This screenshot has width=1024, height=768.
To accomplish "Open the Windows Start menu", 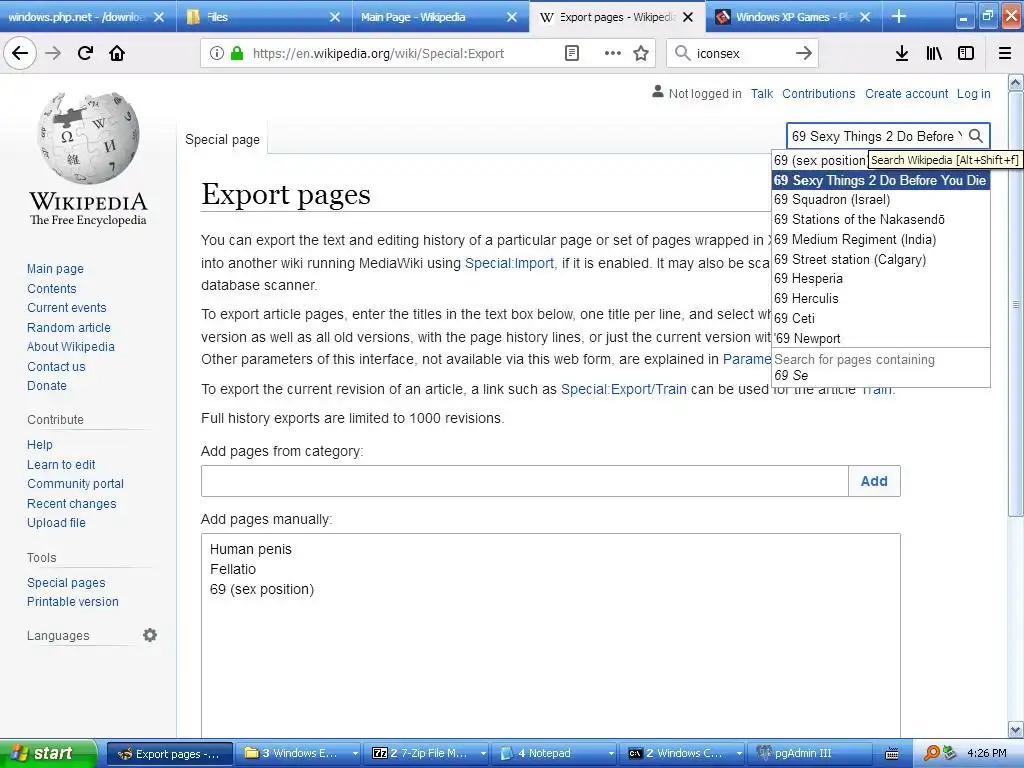I will [48, 753].
